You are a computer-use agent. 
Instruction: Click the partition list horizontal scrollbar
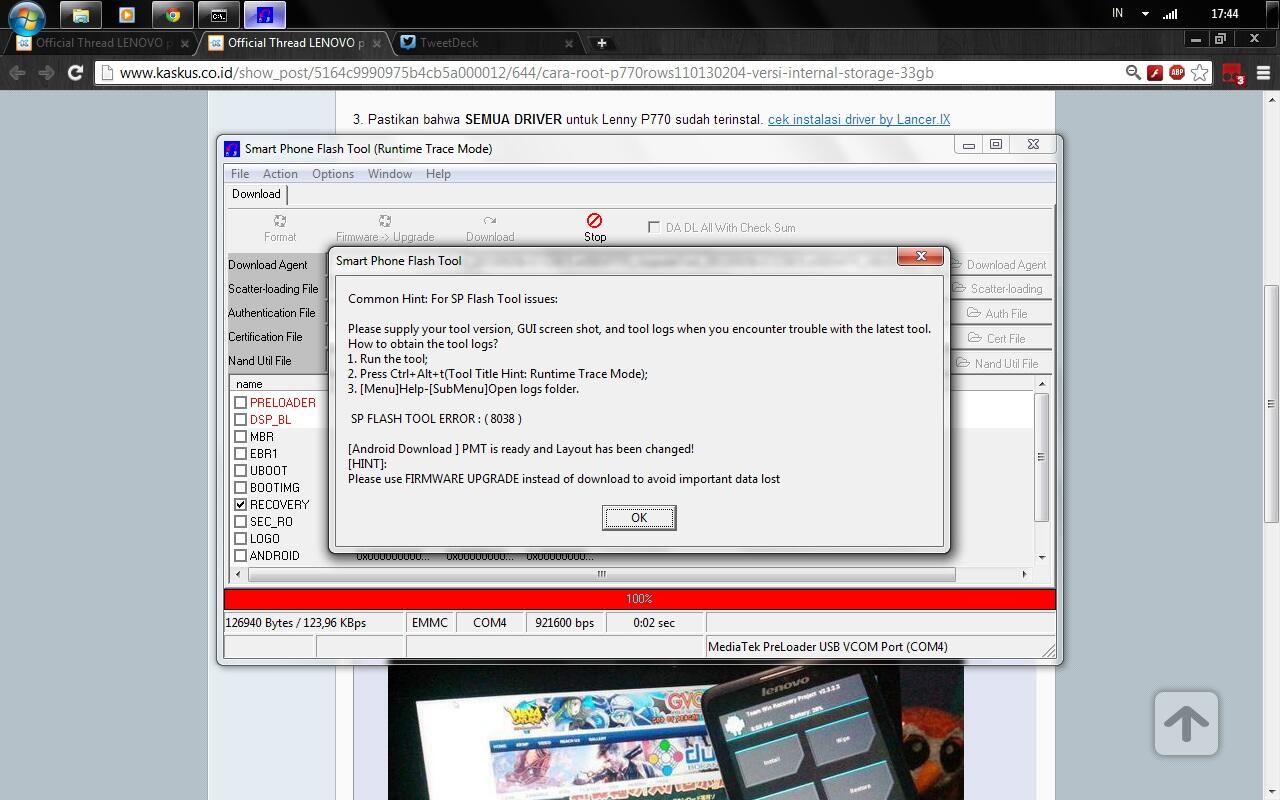click(x=601, y=574)
